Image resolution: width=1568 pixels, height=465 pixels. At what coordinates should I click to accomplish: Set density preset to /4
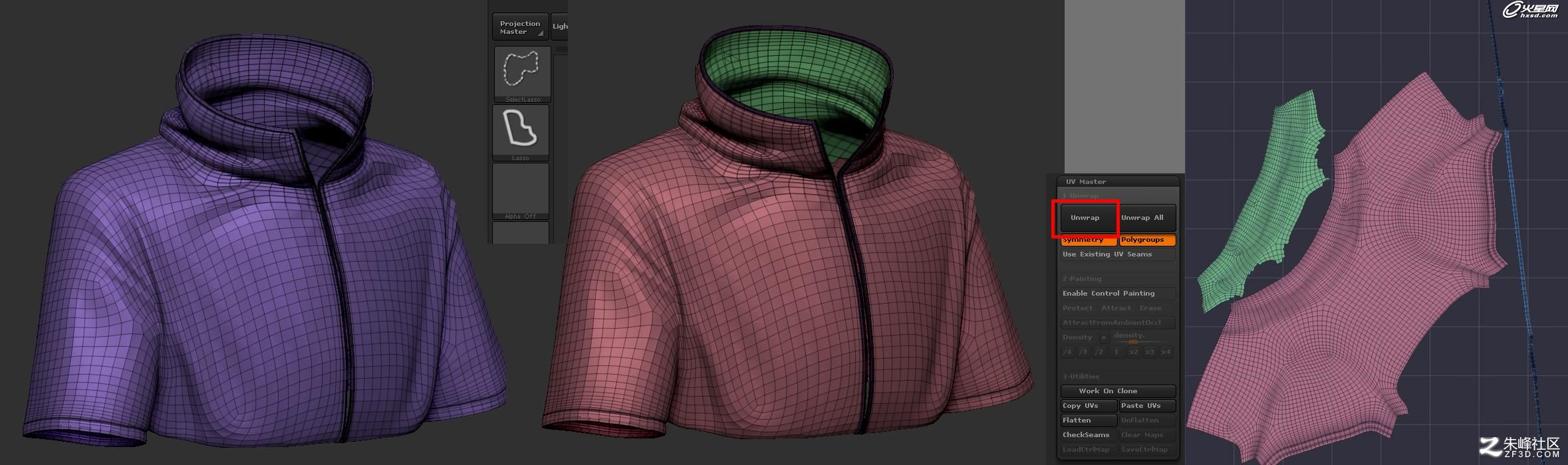1068,352
